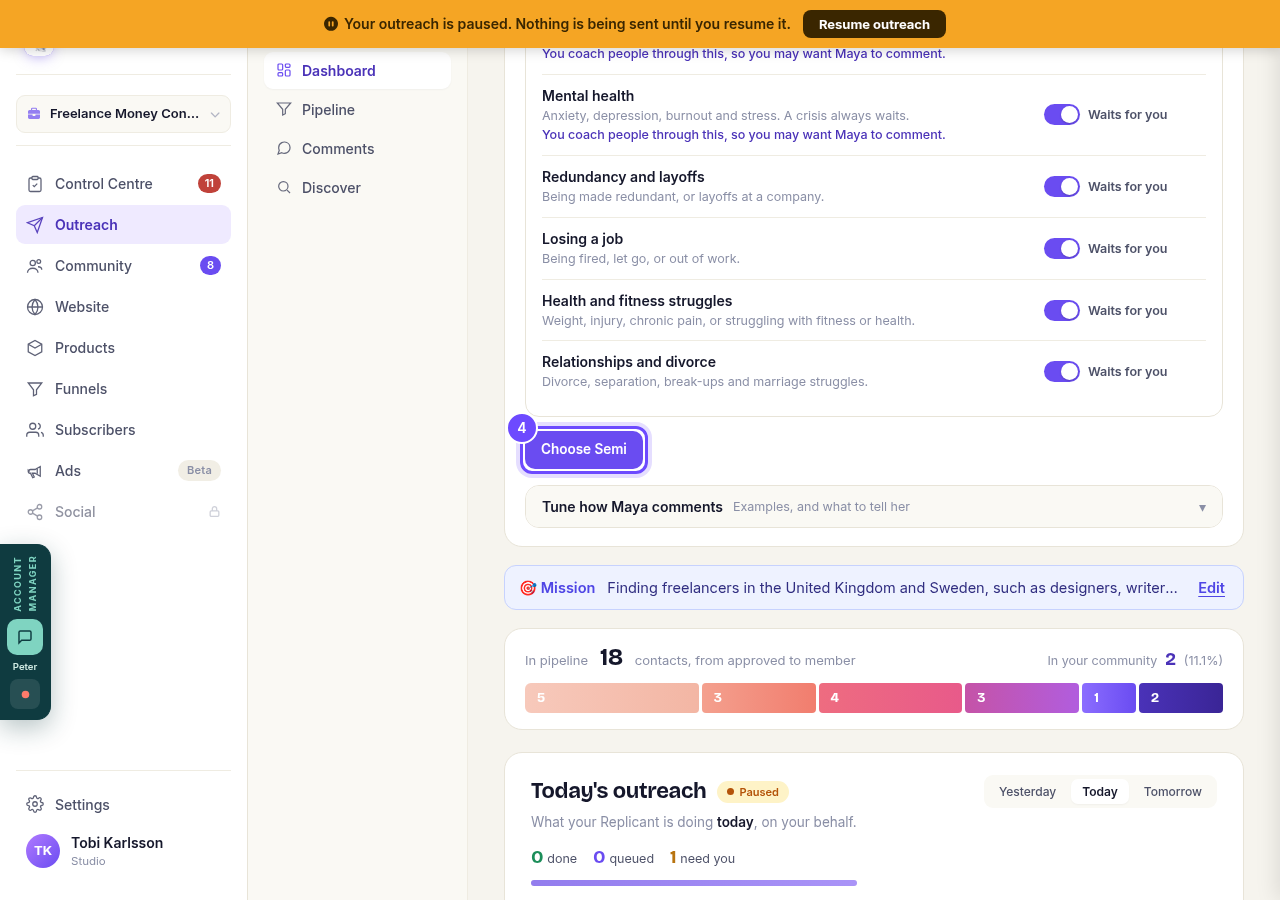Click the Community badge showing 8
1280x900 pixels.
click(210, 266)
